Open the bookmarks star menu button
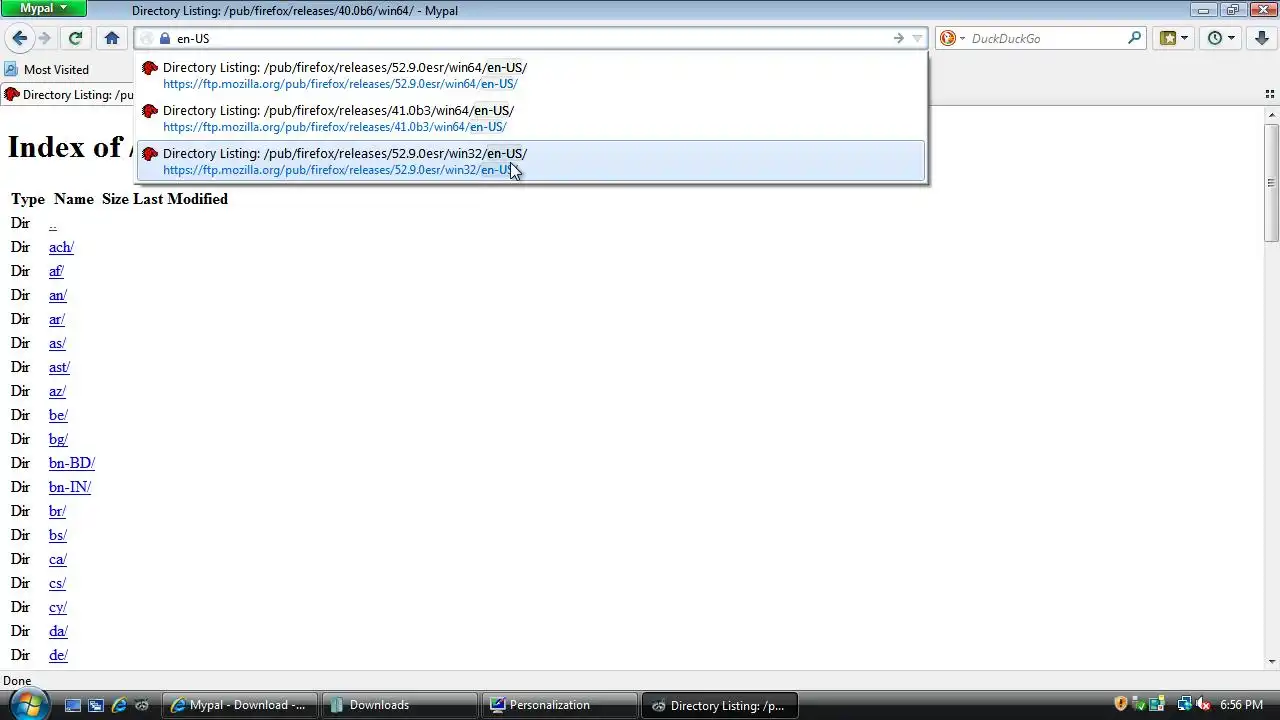1280x720 pixels. pyautogui.click(x=1174, y=38)
